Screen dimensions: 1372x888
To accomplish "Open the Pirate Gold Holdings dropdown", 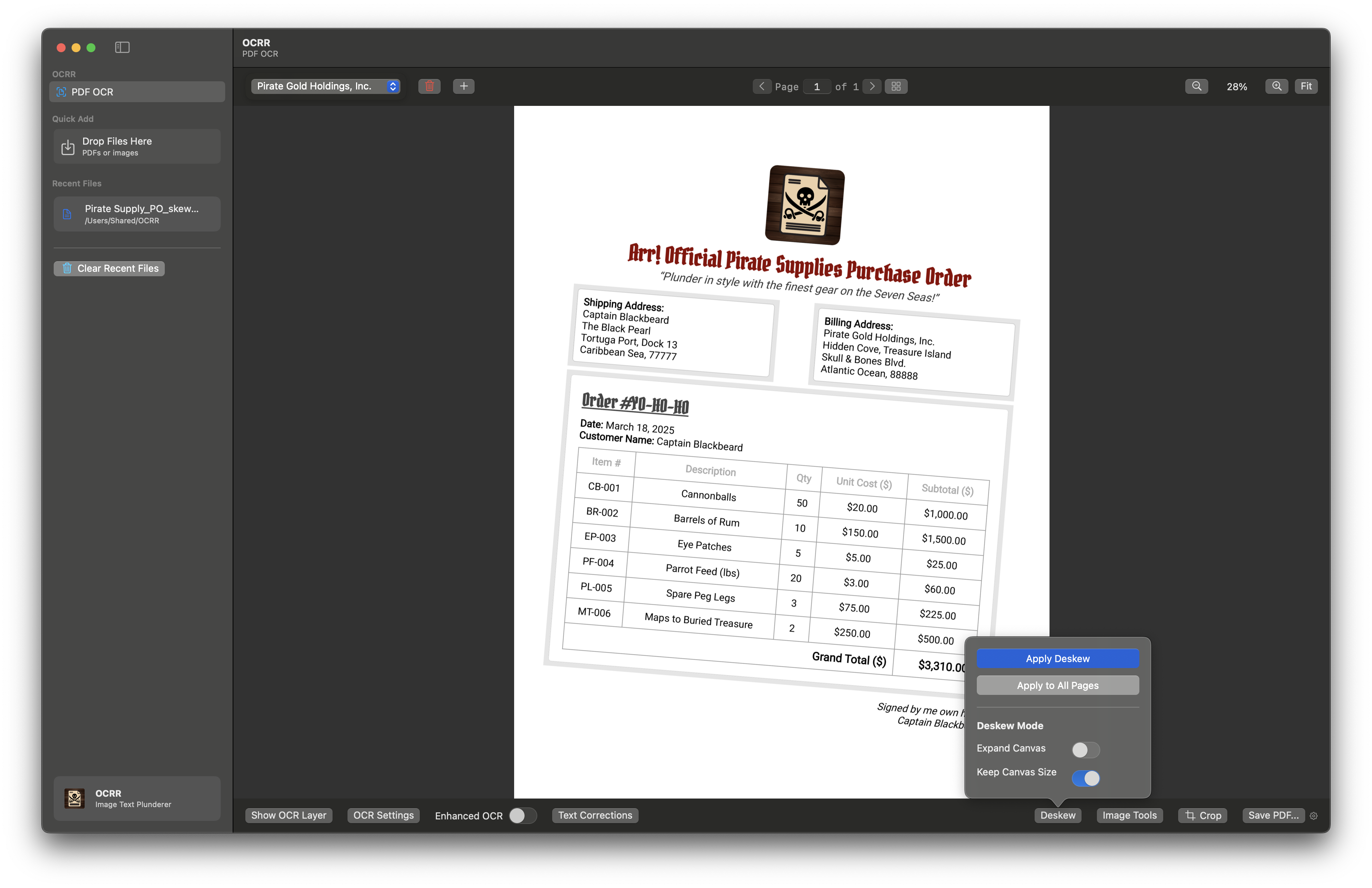I will click(x=326, y=86).
